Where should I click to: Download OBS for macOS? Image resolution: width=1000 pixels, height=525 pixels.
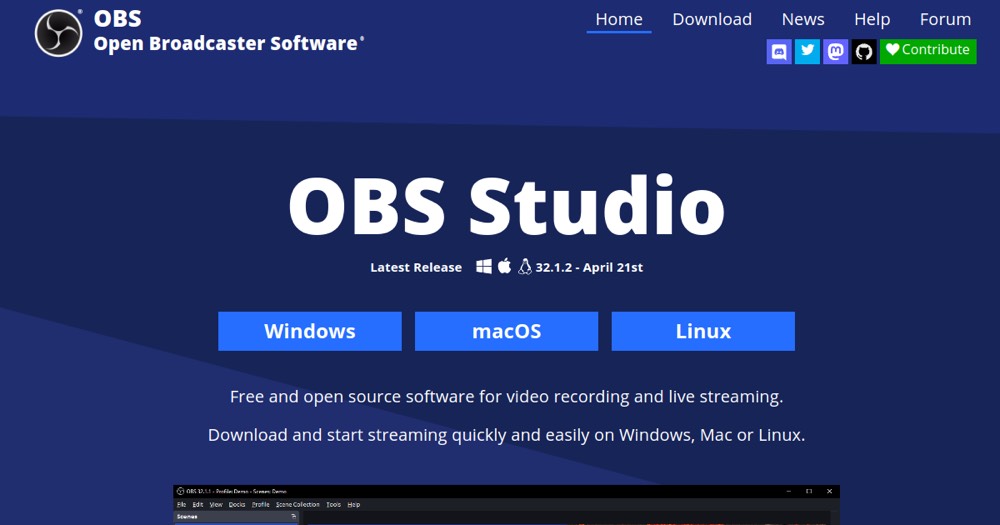point(506,331)
